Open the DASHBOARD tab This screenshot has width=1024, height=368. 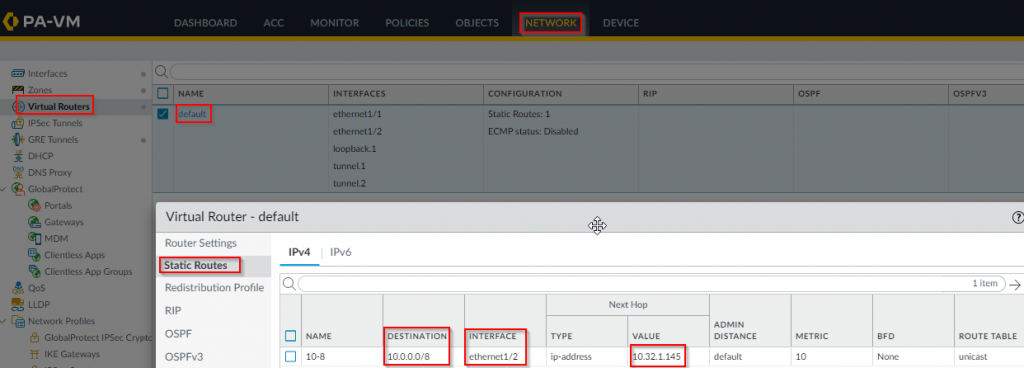click(205, 23)
